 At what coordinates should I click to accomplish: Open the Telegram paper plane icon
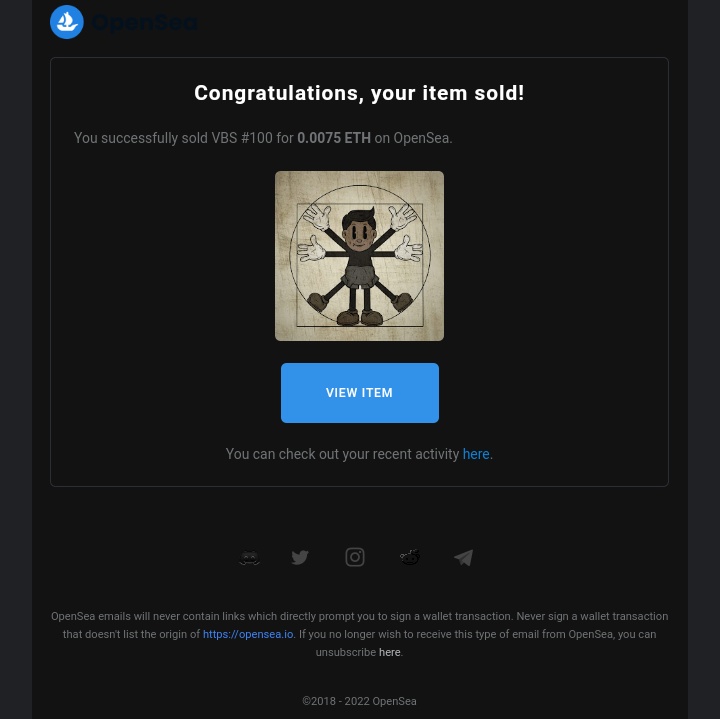(463, 557)
